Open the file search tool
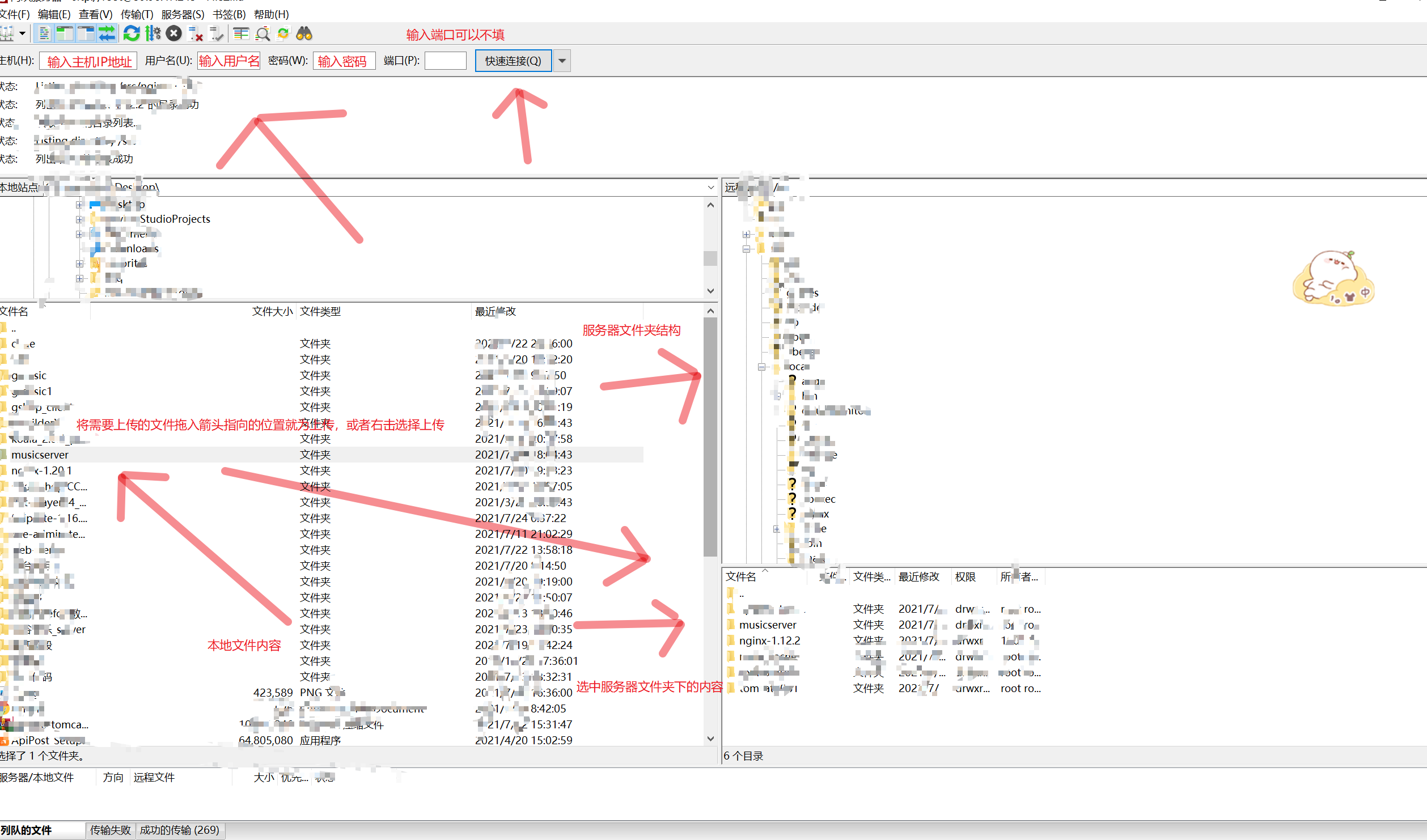 point(303,33)
